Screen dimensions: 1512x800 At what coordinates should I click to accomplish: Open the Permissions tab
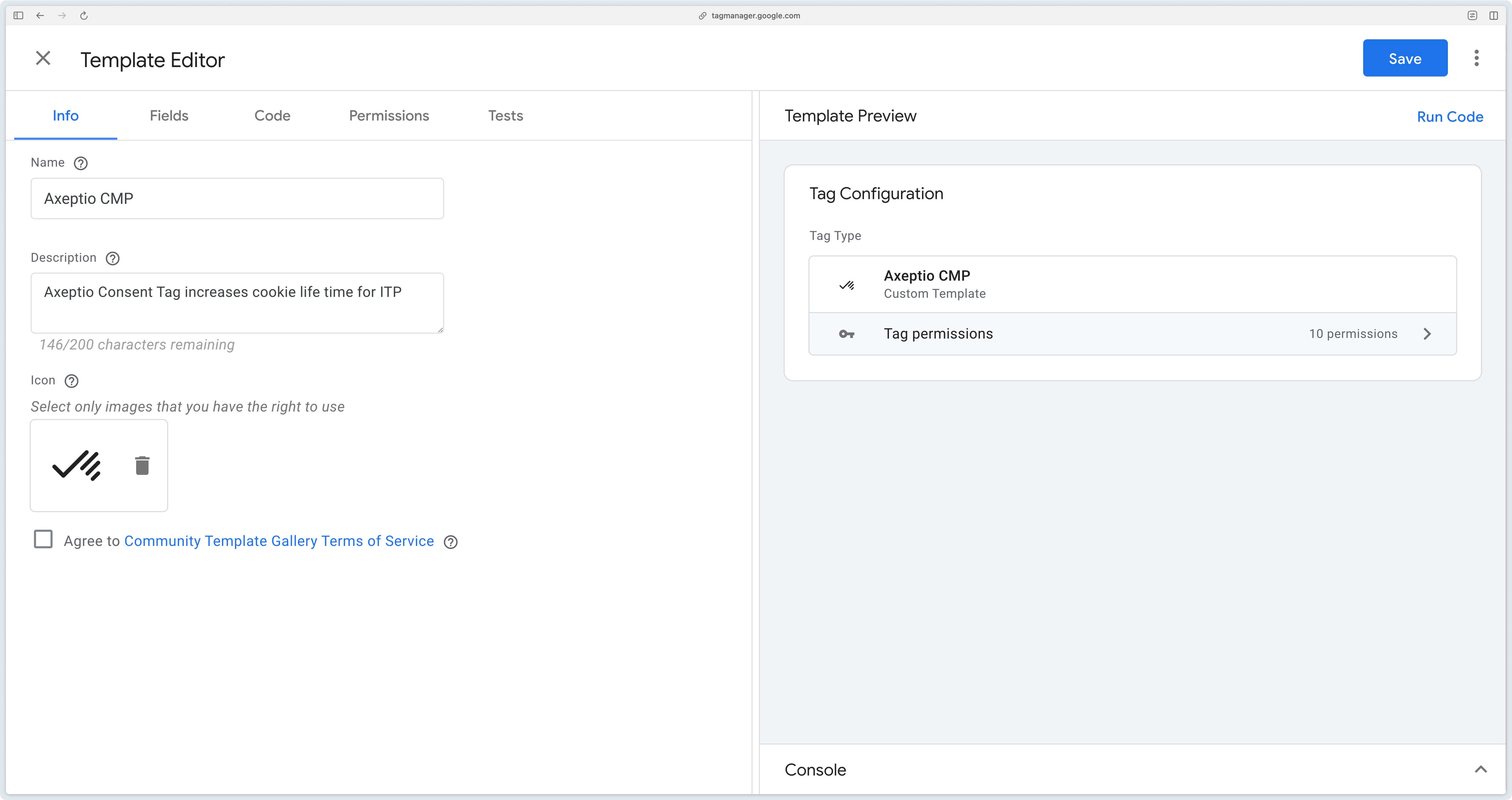point(389,116)
